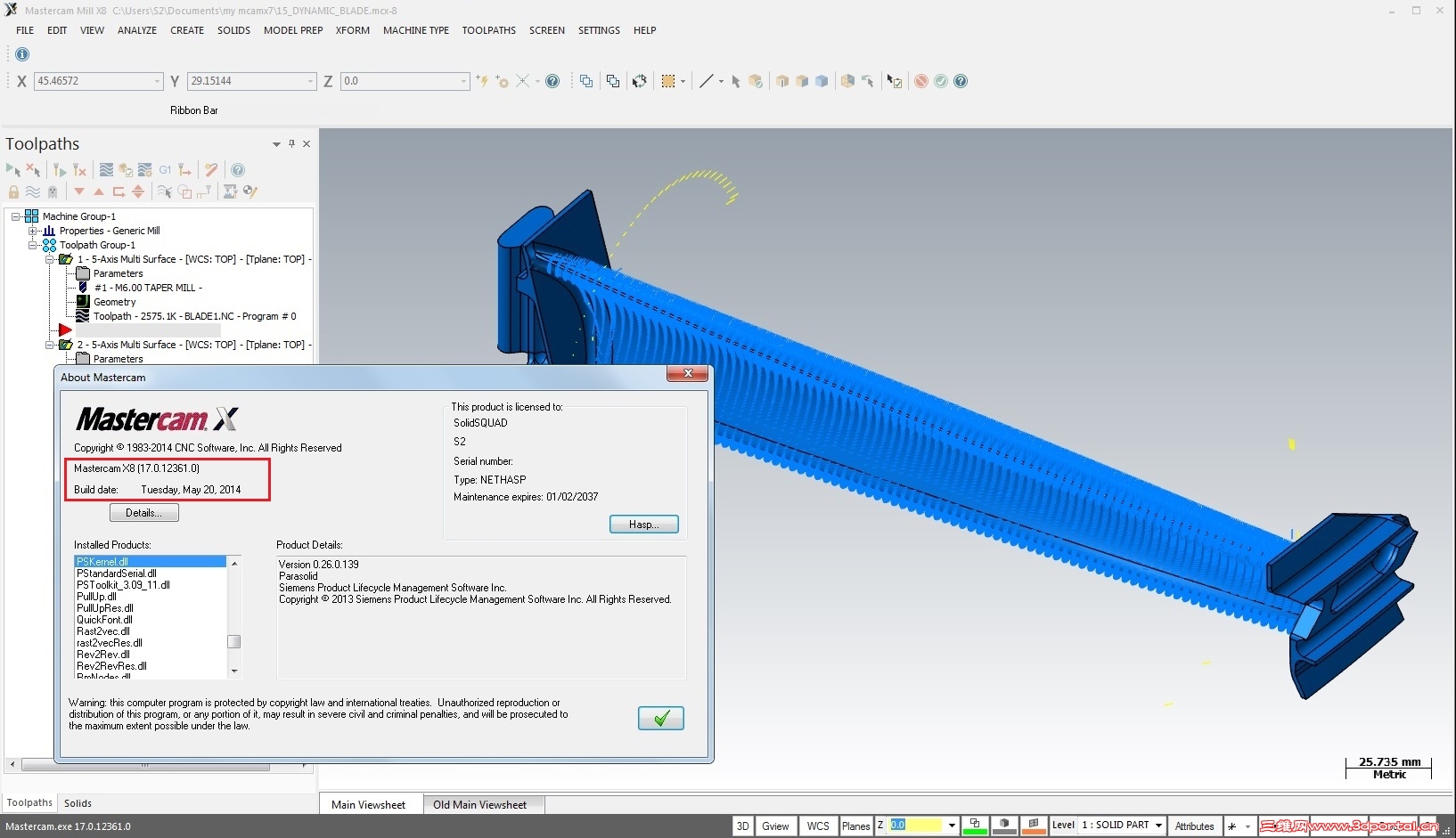1456x838 pixels.
Task: Click the Details... button
Action: 144,513
